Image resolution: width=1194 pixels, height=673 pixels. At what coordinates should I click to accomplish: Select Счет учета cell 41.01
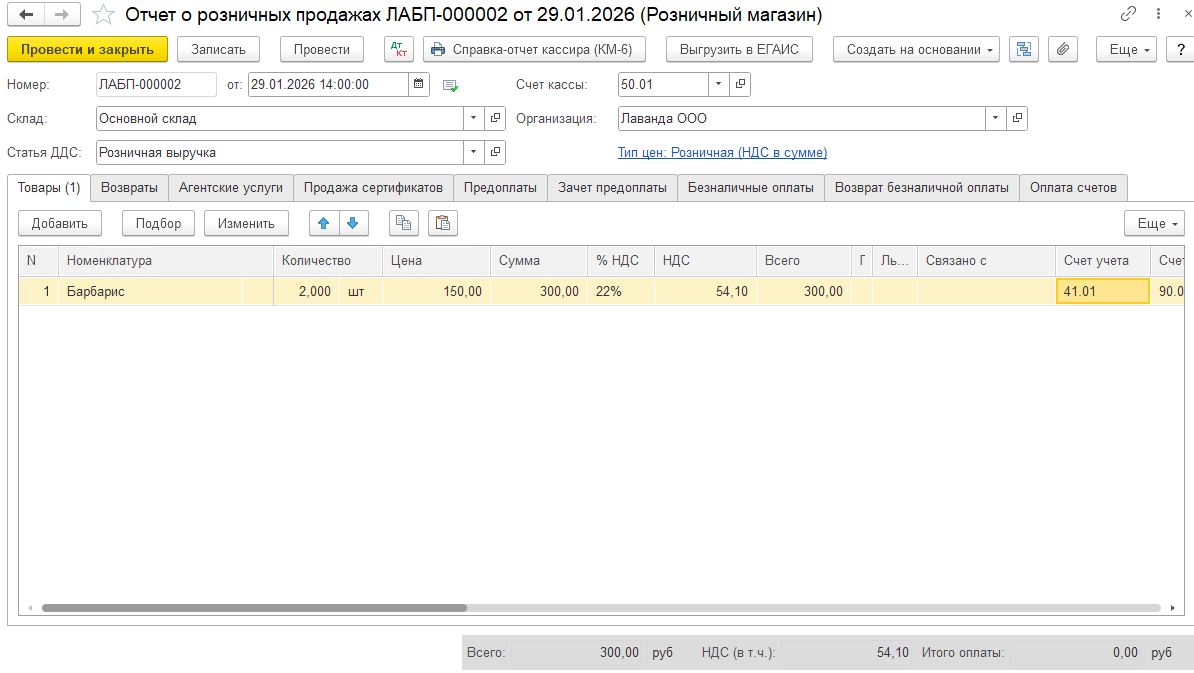click(1103, 292)
